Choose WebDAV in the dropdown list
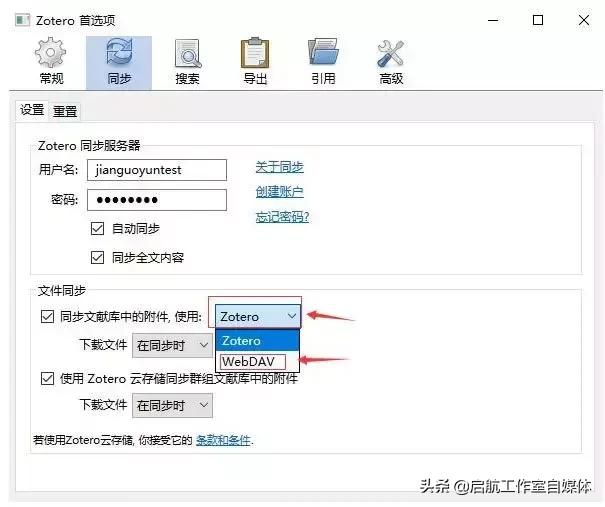 pyautogui.click(x=257, y=362)
